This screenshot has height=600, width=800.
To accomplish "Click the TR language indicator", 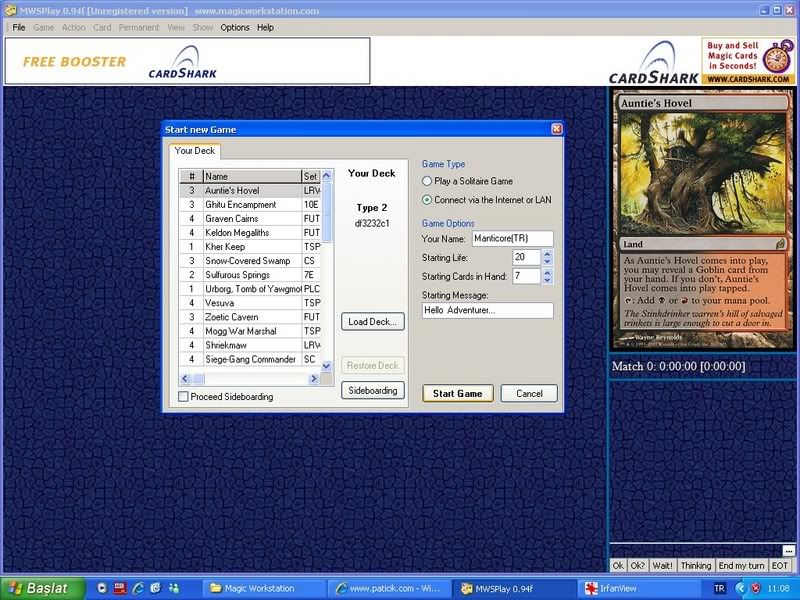I will pos(719,588).
